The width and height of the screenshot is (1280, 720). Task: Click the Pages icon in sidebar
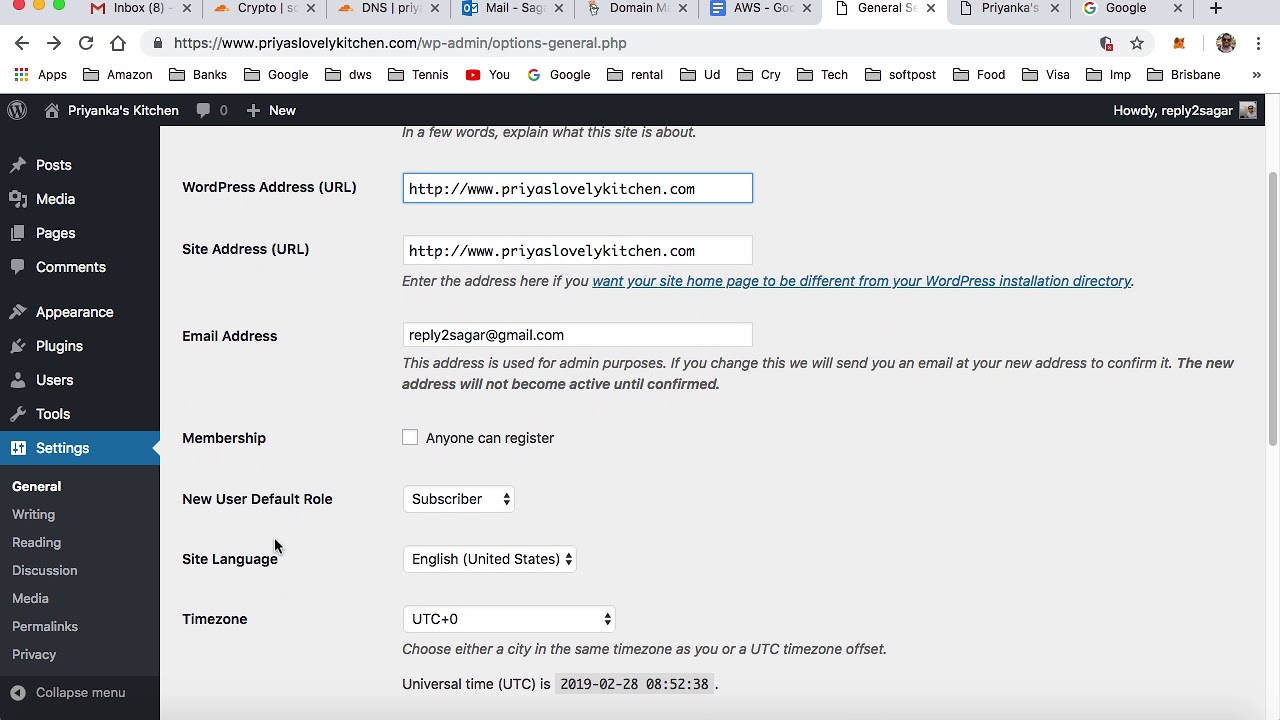coord(18,233)
